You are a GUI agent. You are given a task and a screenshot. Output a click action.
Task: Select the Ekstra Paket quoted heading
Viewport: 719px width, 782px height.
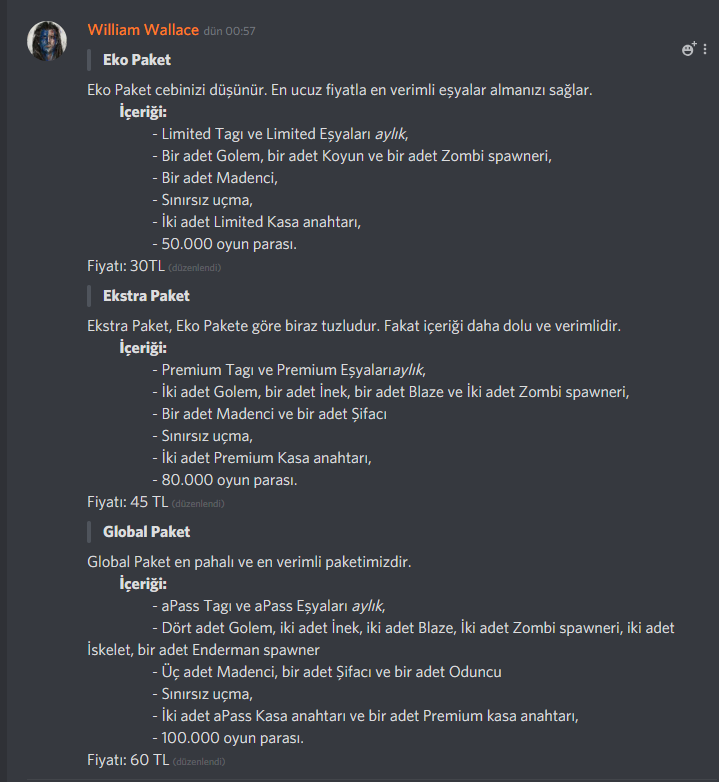coord(147,296)
